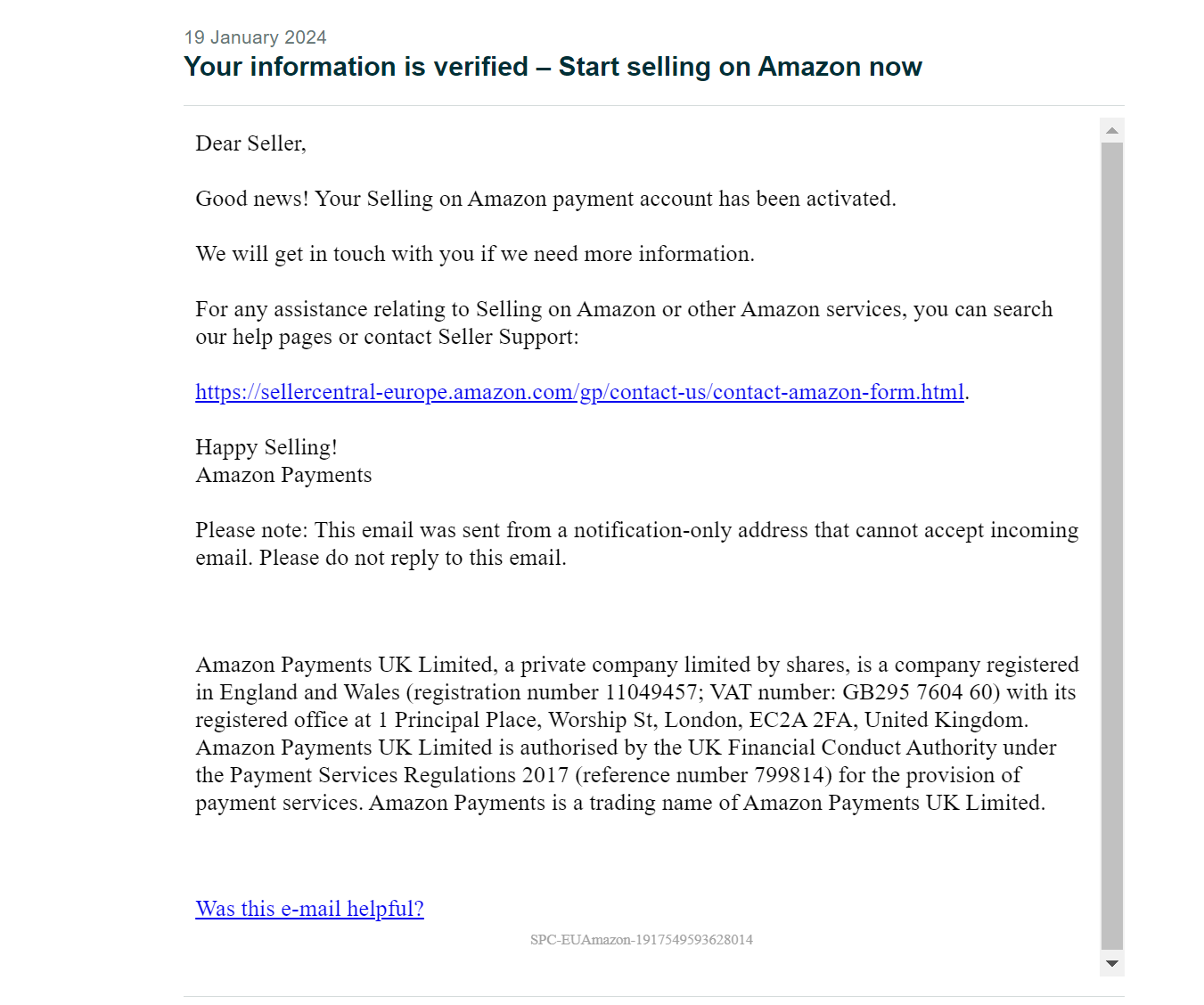Click the vertical scrollbar thumb
This screenshot has width=1204, height=1005.
(x=1111, y=546)
